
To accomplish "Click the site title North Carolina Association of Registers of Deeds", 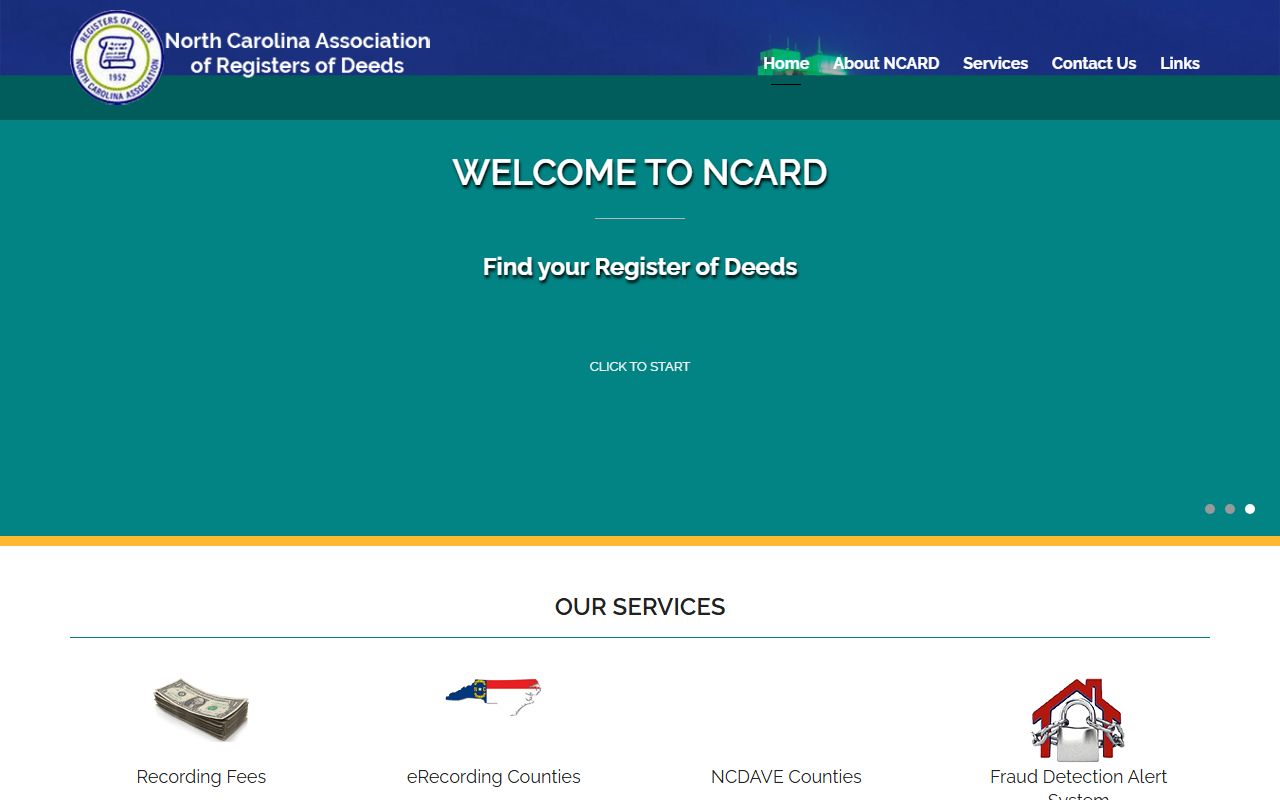I will coord(298,53).
